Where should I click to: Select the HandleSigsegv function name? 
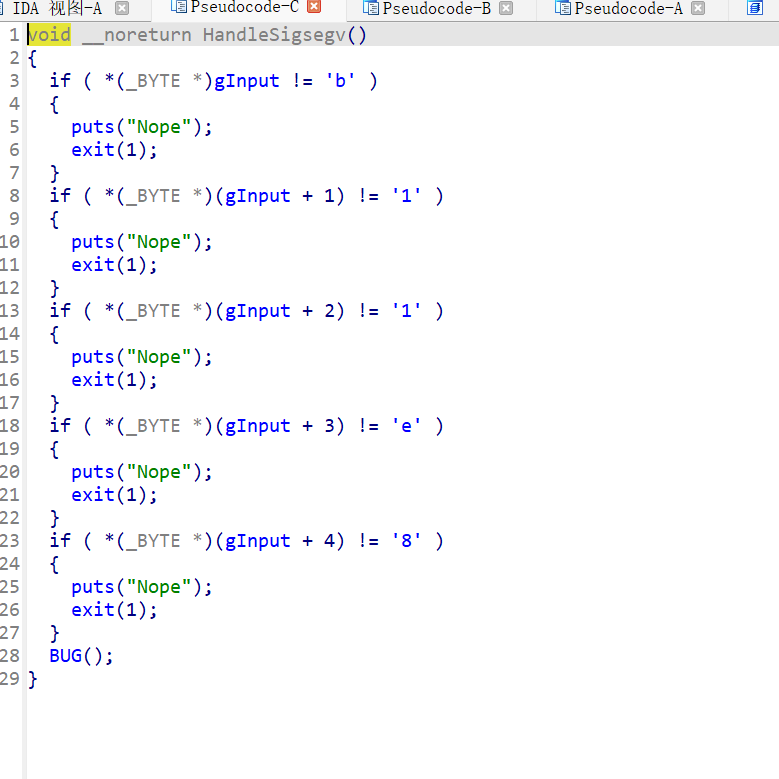tap(274, 35)
